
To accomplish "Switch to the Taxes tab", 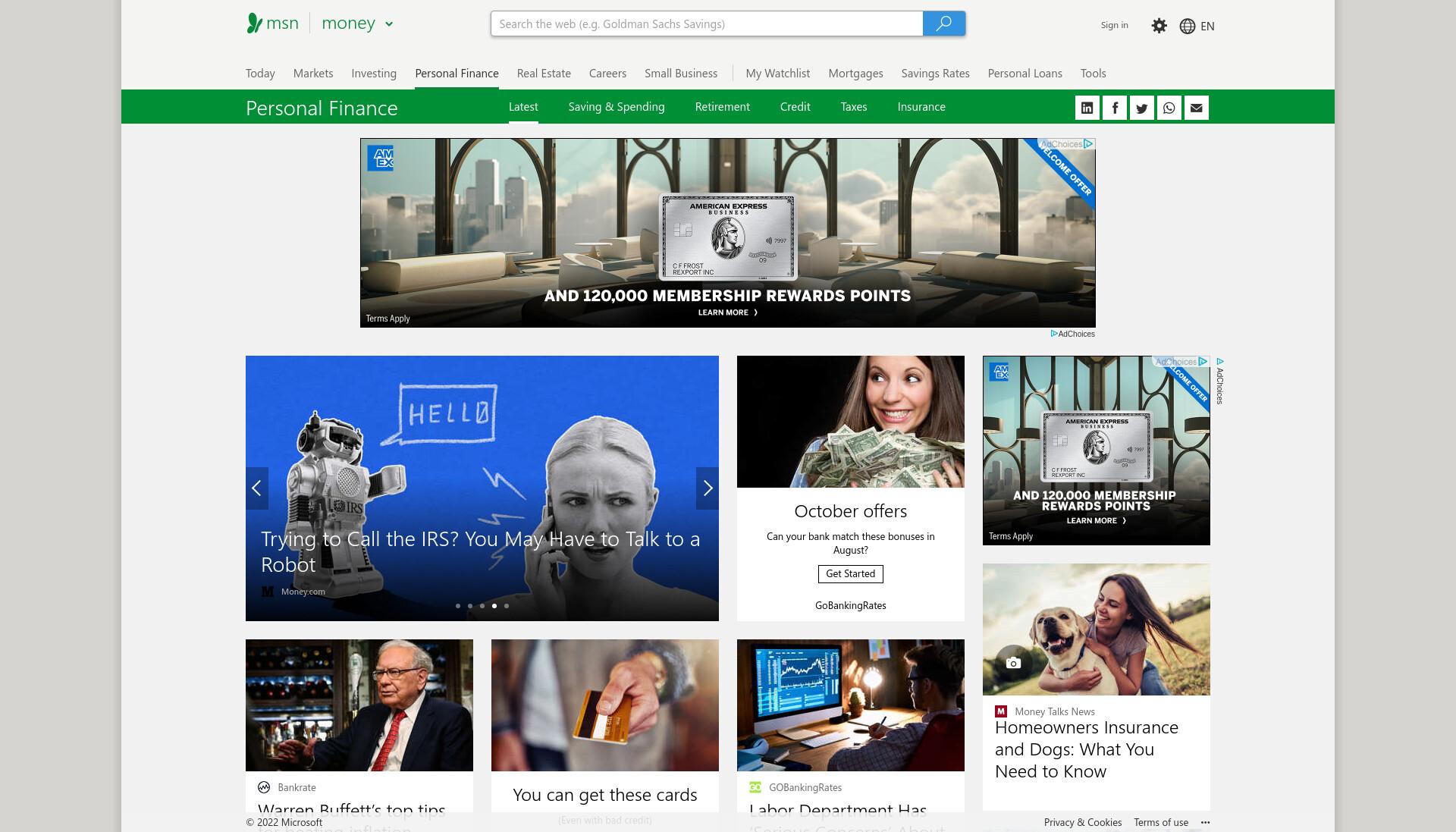I will coord(853,107).
